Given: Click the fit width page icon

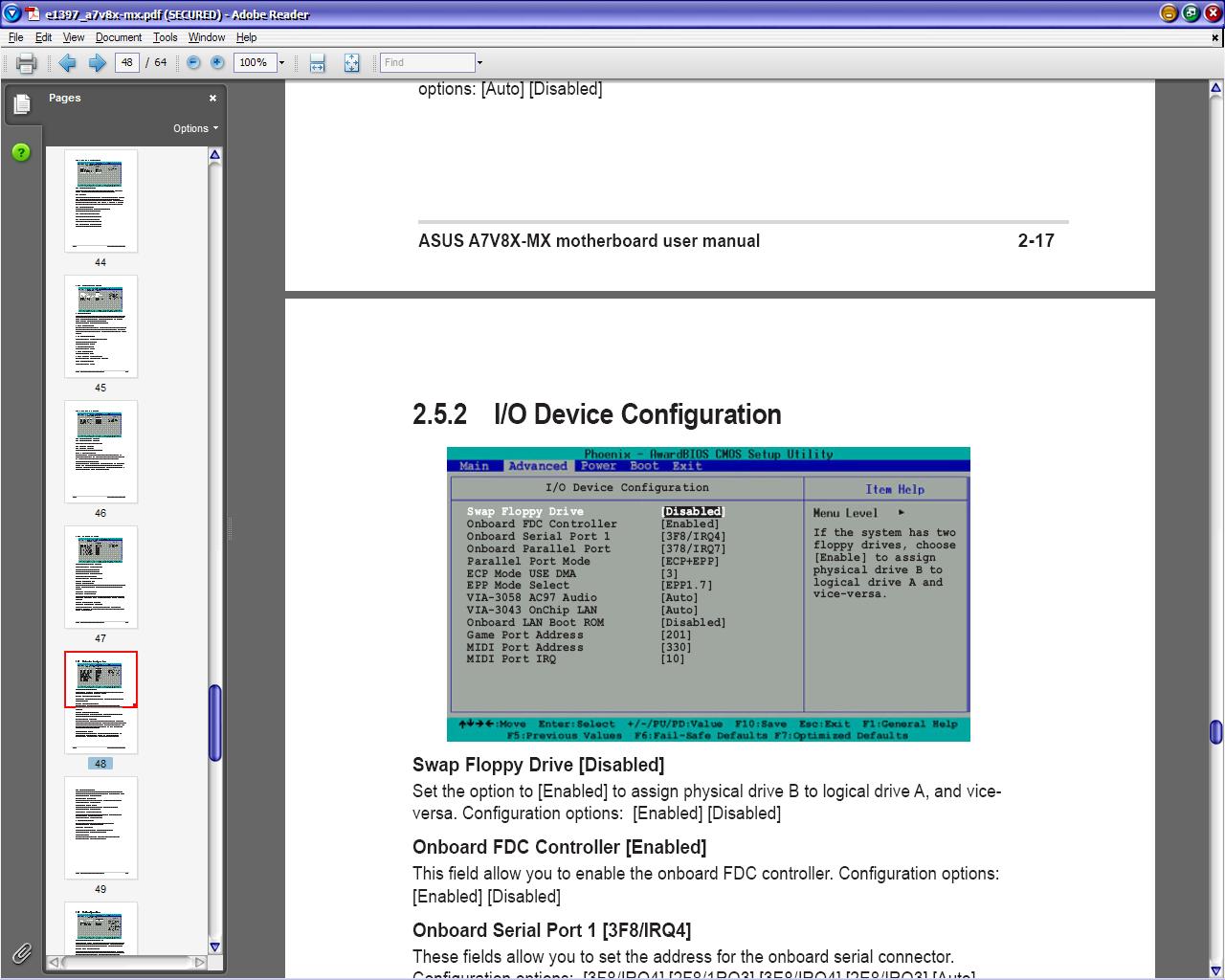Looking at the screenshot, I should point(318,63).
